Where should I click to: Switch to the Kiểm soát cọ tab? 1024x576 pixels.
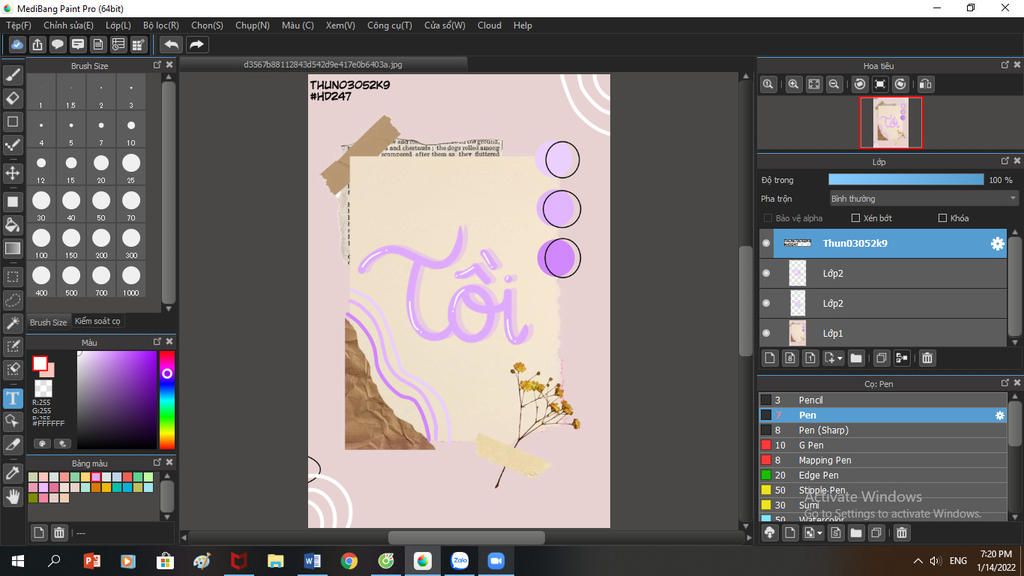point(97,321)
